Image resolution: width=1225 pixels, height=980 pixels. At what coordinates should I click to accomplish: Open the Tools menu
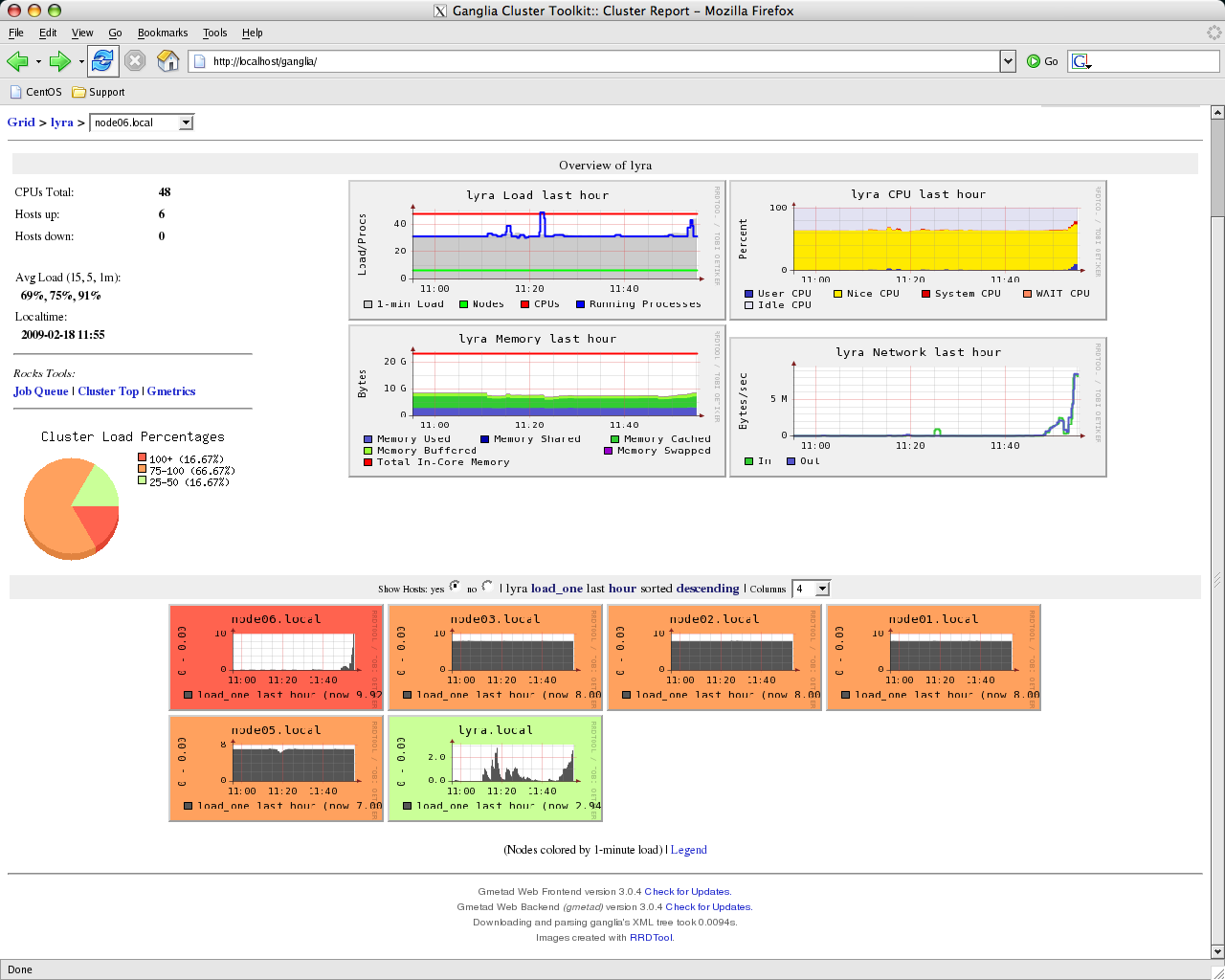[214, 33]
